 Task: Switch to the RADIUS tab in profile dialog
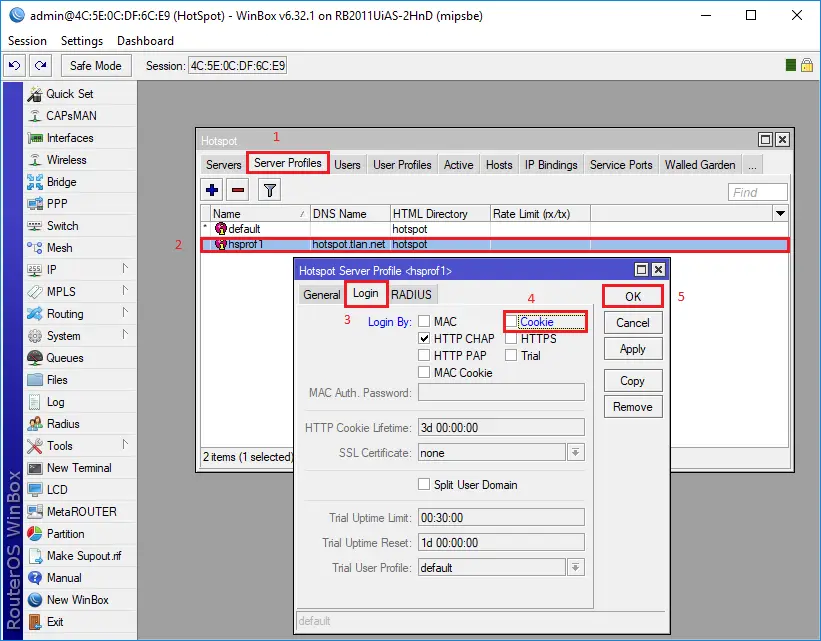[411, 295]
